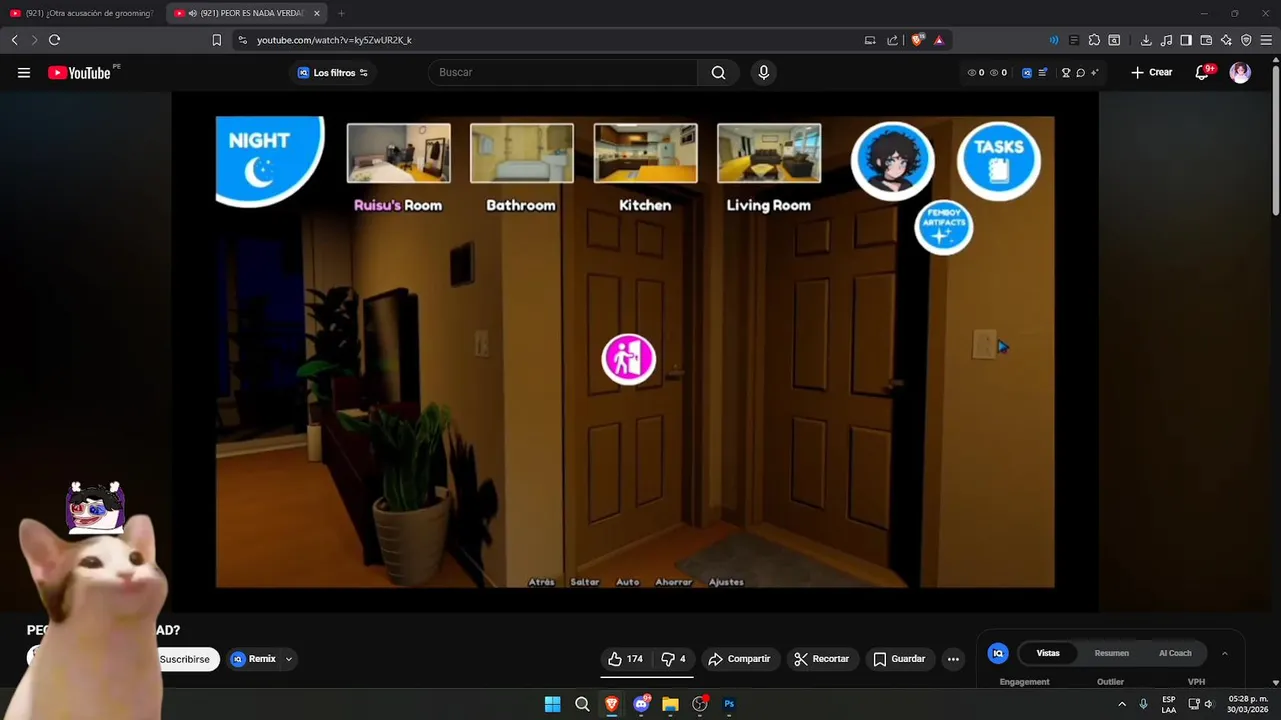This screenshot has height=720, width=1281.
Task: Open more actions three-dots menu
Action: [953, 659]
